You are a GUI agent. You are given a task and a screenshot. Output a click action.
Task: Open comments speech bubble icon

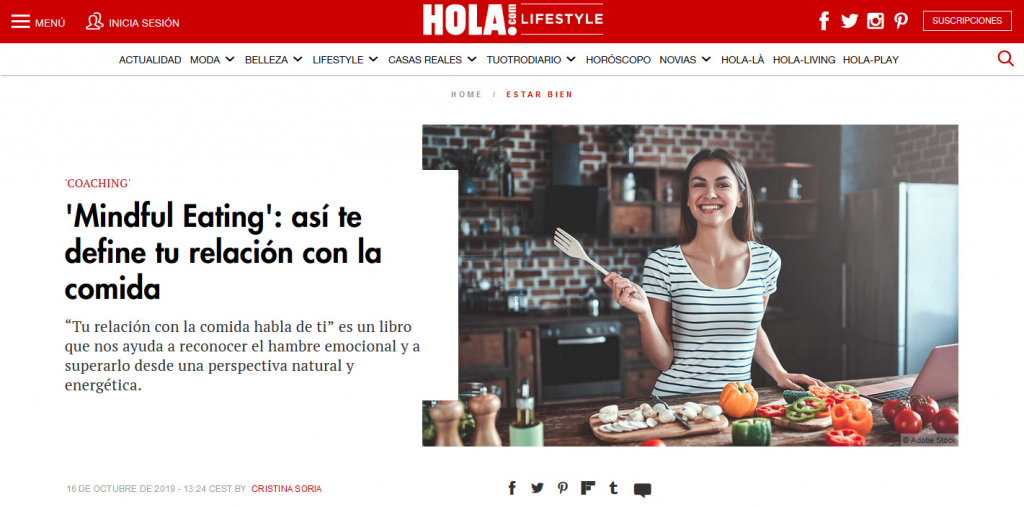click(643, 490)
